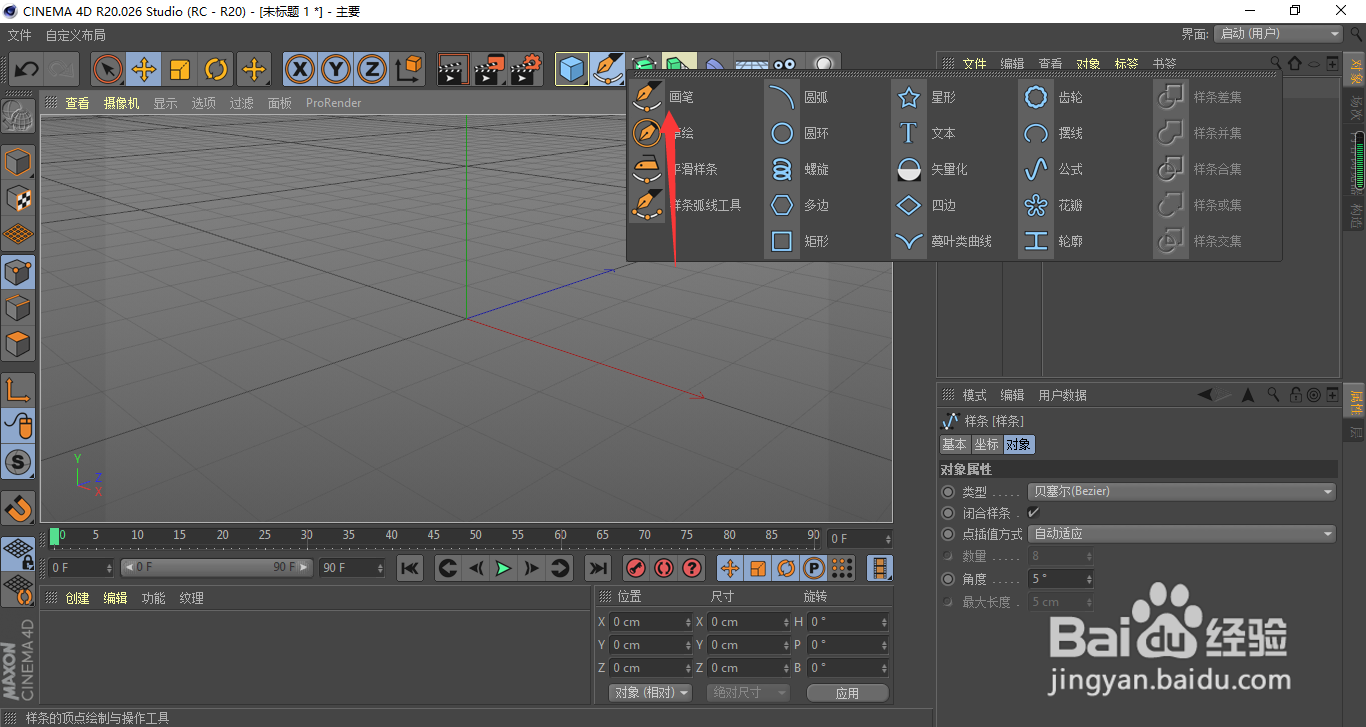1366x727 pixels.
Task: Toggle the Z axis lock
Action: coord(372,69)
